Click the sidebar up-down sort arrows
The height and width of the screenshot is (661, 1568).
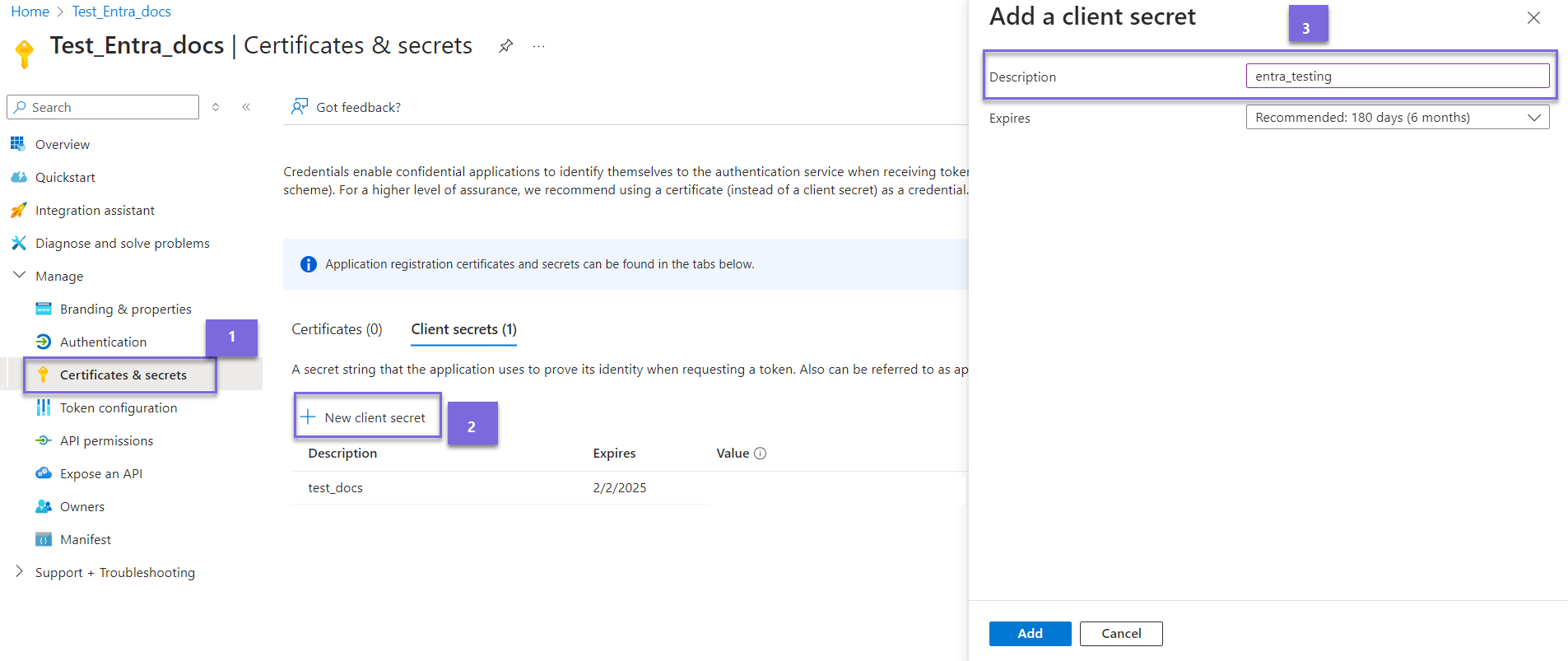click(216, 107)
